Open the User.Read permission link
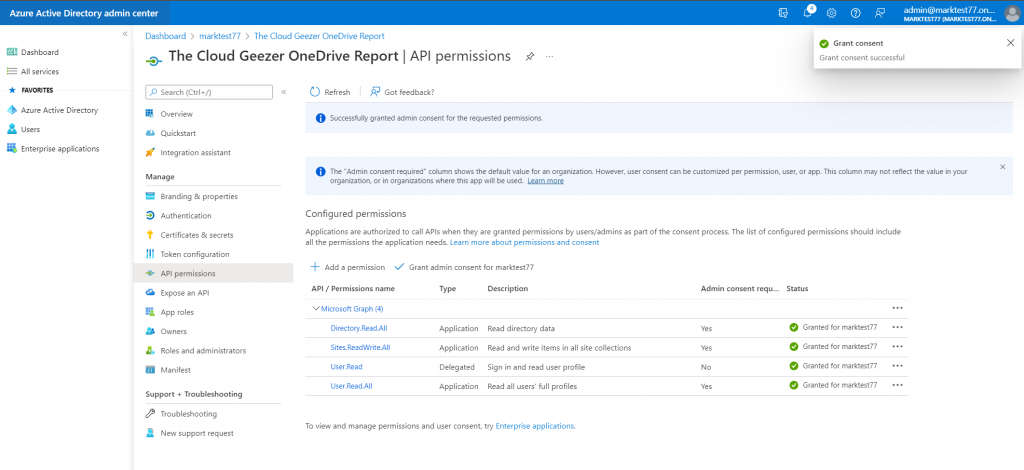This screenshot has width=1024, height=470. (x=346, y=367)
